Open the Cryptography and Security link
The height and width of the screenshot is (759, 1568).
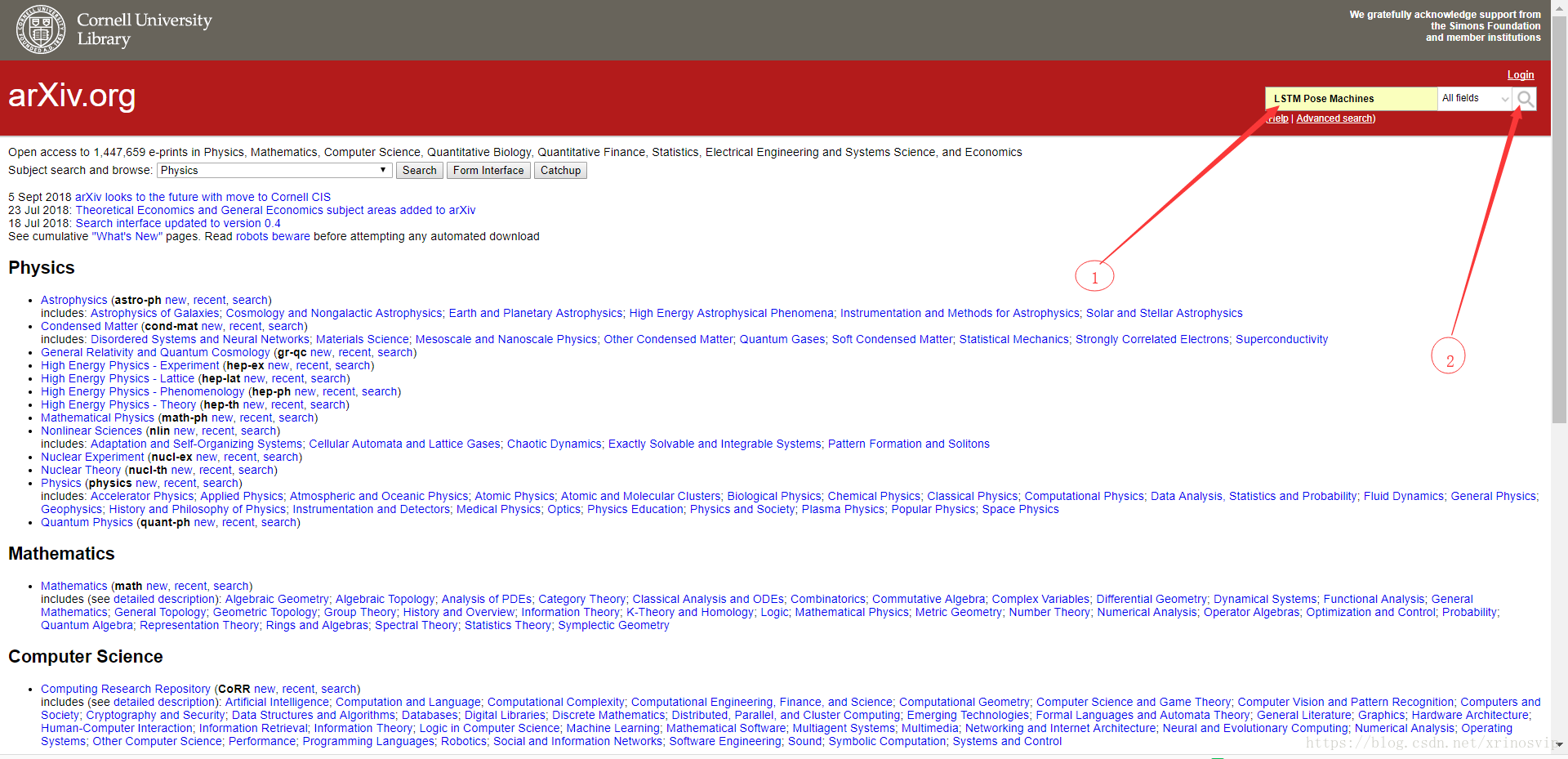click(155, 715)
